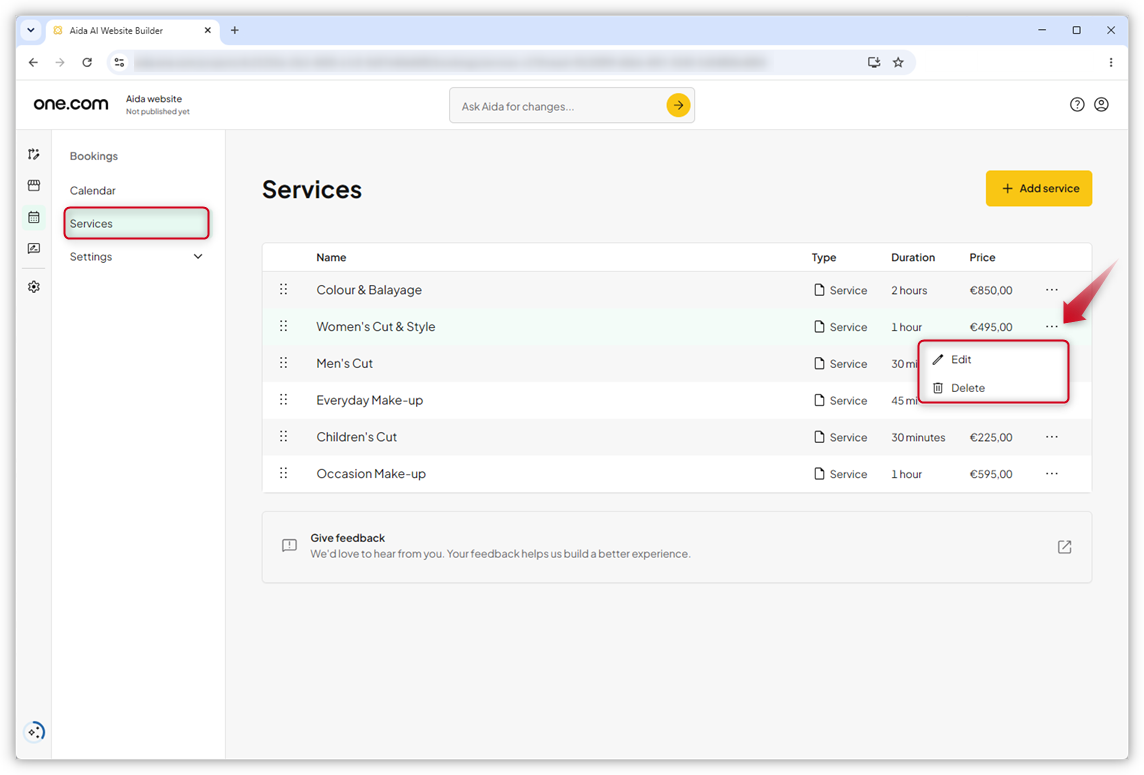Click the Give feedback heading
Image resolution: width=1144 pixels, height=775 pixels.
coord(347,538)
